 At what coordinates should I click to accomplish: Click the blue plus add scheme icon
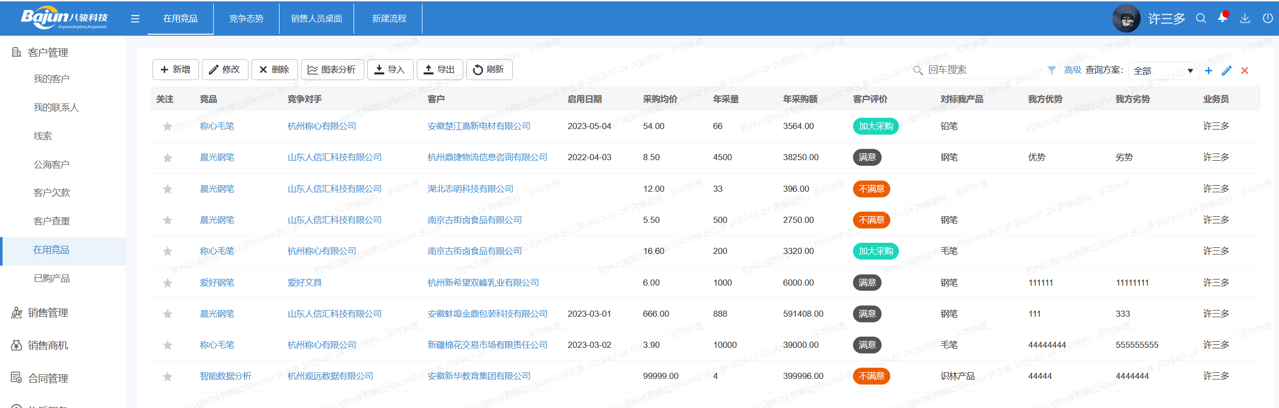(x=1209, y=71)
